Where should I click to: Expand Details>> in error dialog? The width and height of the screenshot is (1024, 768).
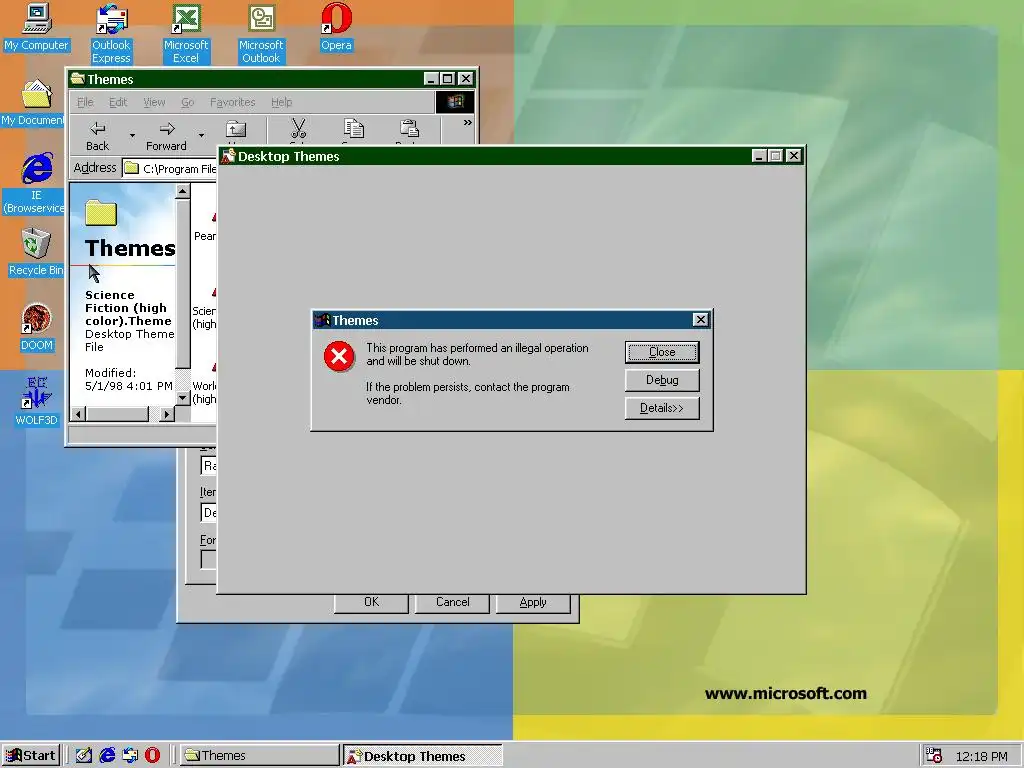[662, 408]
